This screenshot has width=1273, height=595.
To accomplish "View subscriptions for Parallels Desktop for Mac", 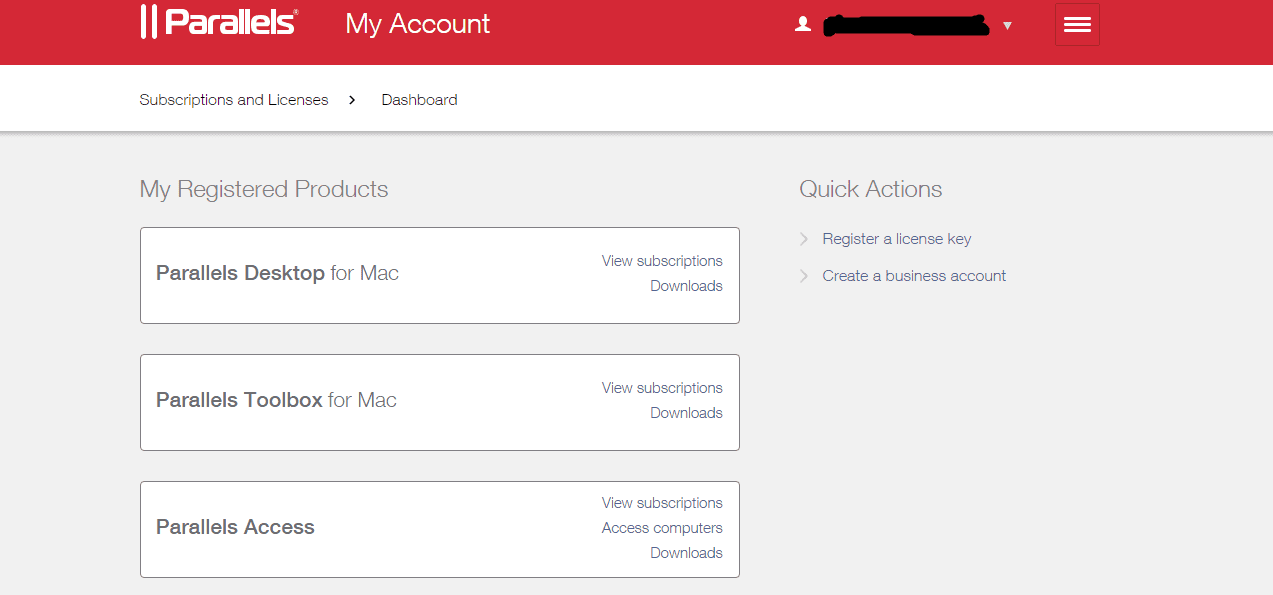I will pos(662,261).
